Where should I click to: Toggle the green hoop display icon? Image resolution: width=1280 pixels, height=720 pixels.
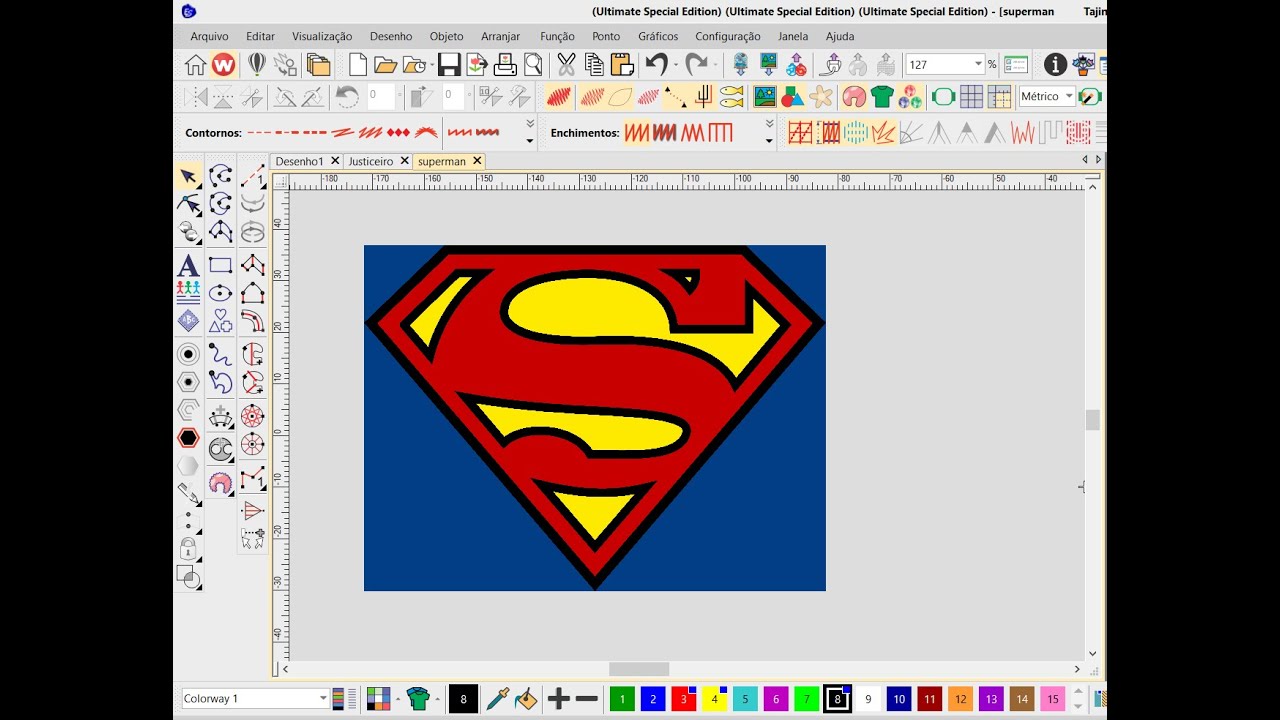pyautogui.click(x=943, y=97)
